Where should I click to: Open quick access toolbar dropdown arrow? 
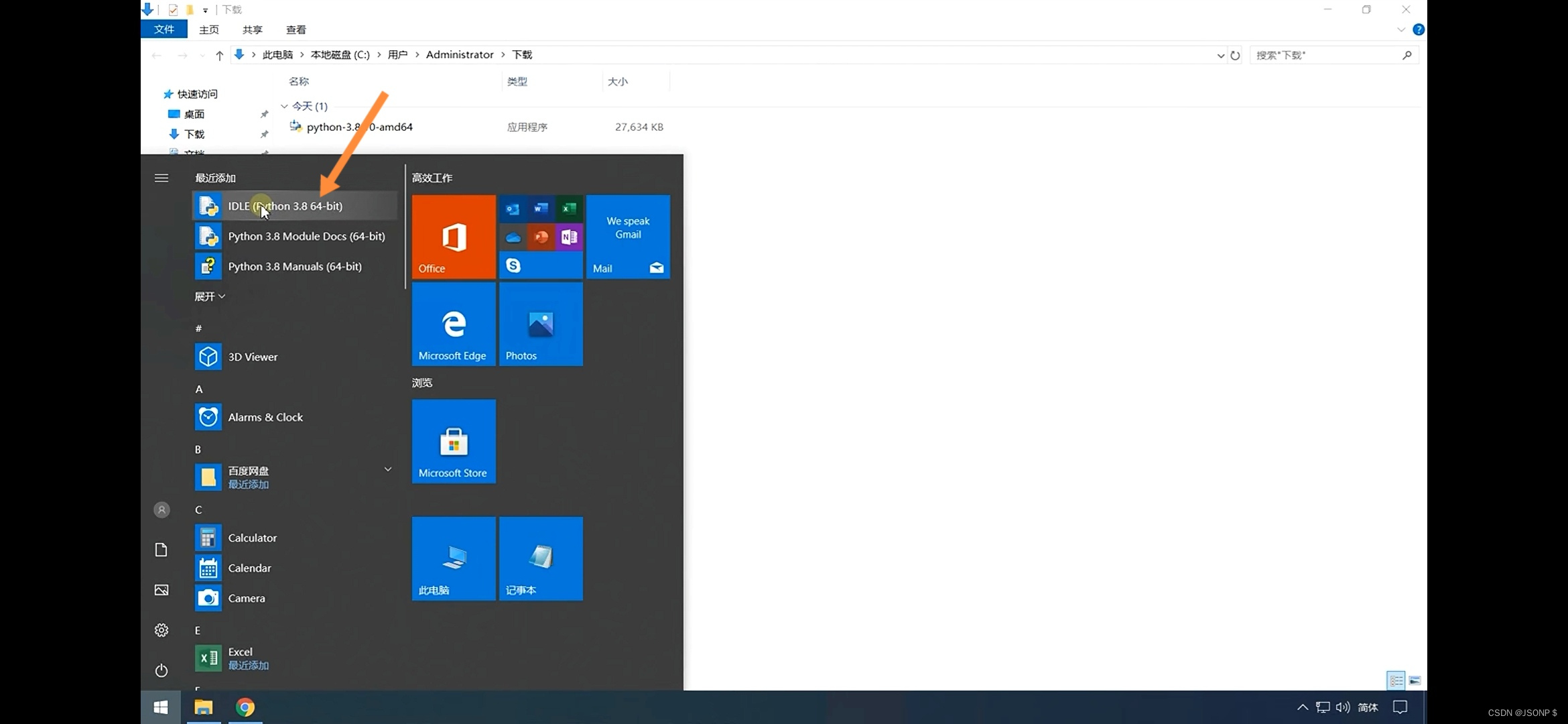(x=205, y=10)
